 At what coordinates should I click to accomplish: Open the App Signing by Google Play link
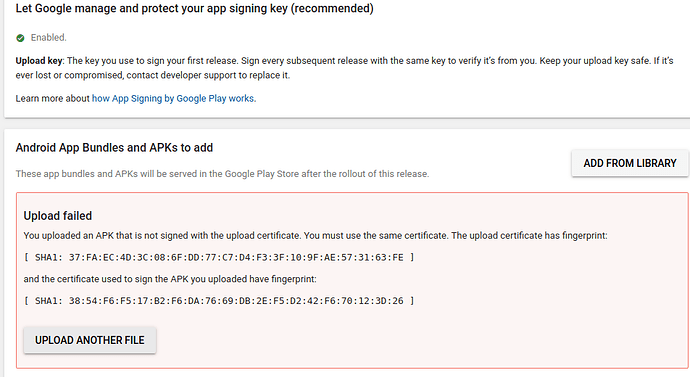click(x=173, y=99)
